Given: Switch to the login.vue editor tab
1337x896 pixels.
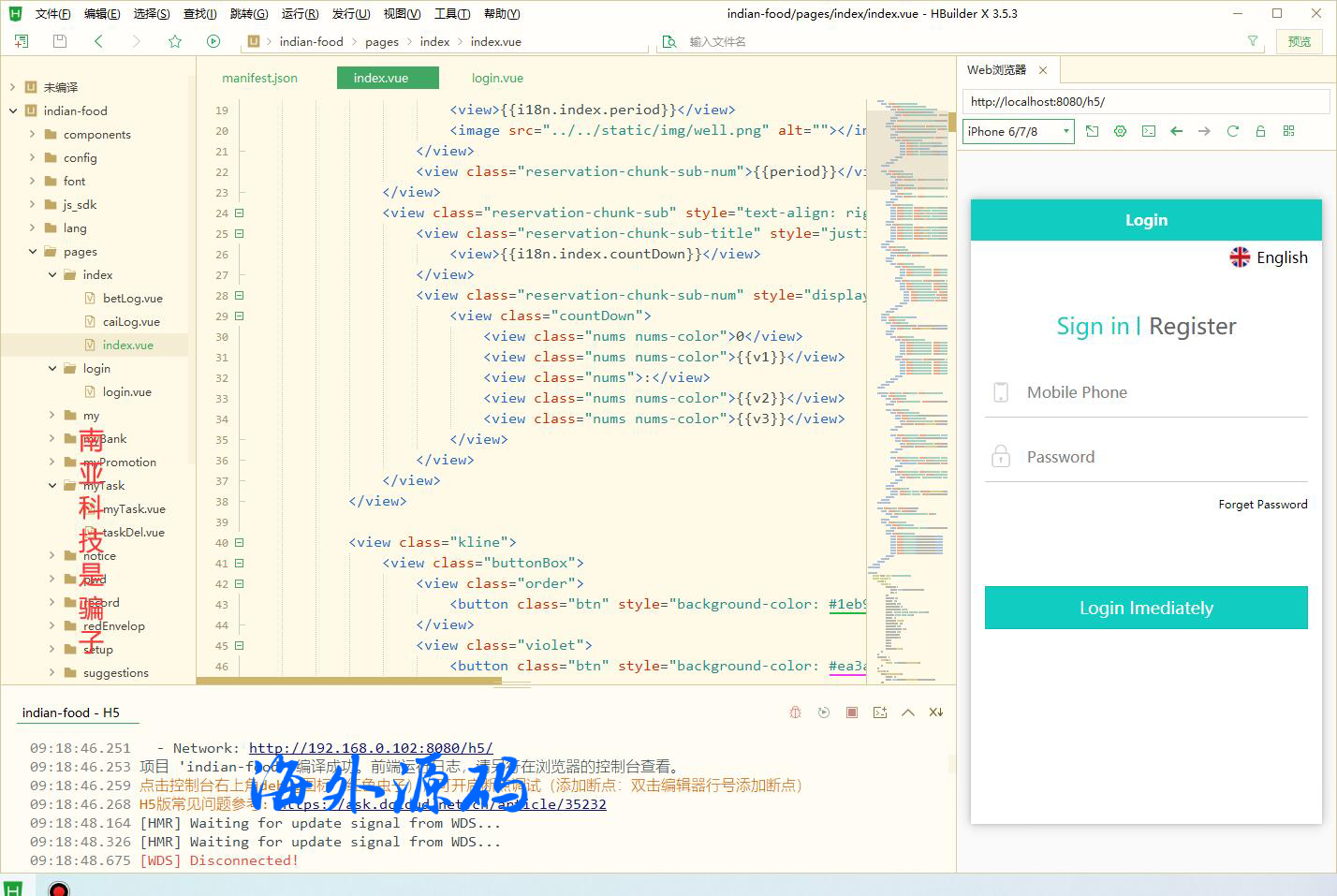Looking at the screenshot, I should 497,79.
